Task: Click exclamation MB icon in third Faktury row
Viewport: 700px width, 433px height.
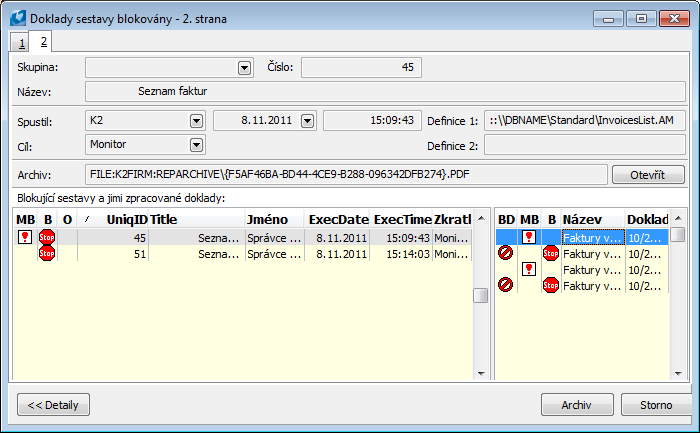Action: (529, 269)
